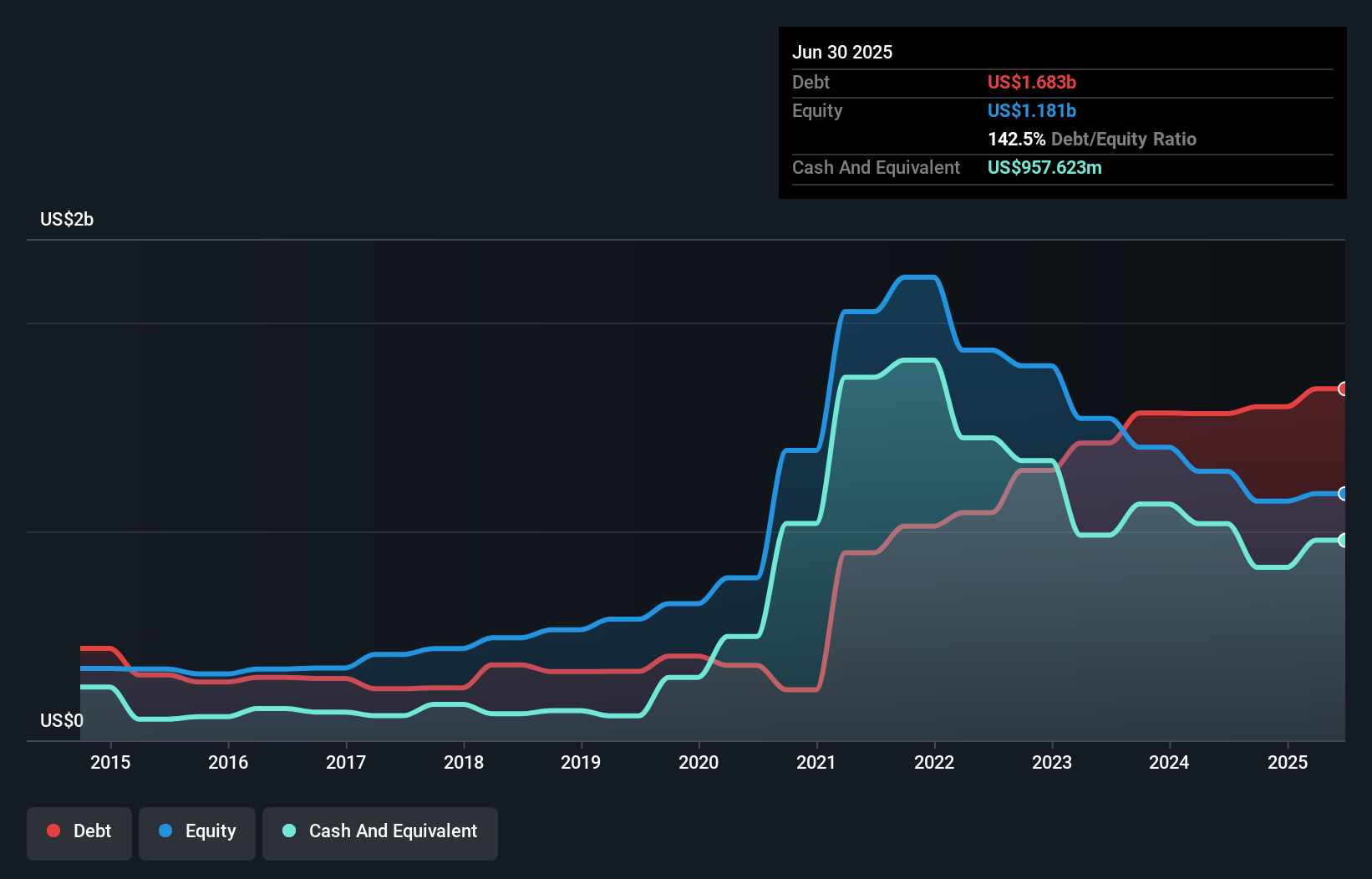Select the Debt series endpoint marker on chart edge

pos(1343,389)
